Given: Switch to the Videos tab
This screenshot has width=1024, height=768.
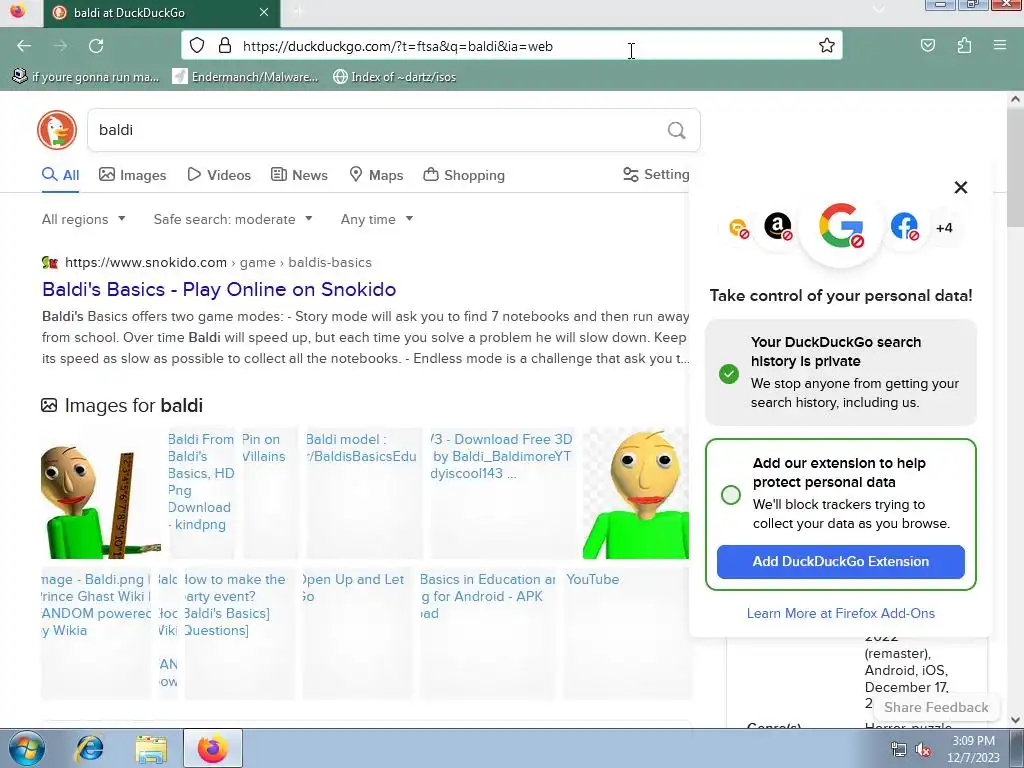Looking at the screenshot, I should (x=219, y=175).
